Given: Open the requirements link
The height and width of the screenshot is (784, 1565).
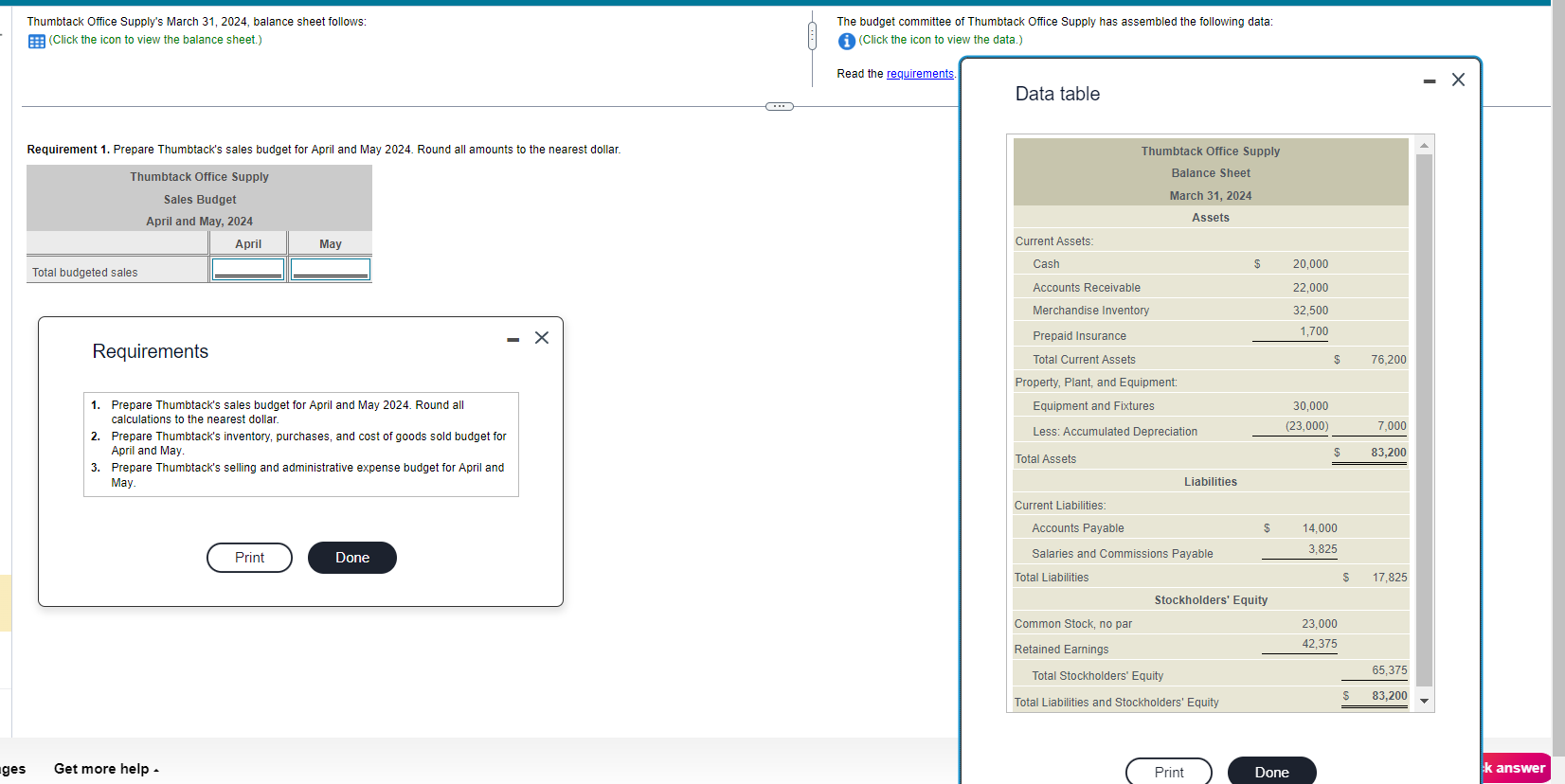Looking at the screenshot, I should (920, 74).
